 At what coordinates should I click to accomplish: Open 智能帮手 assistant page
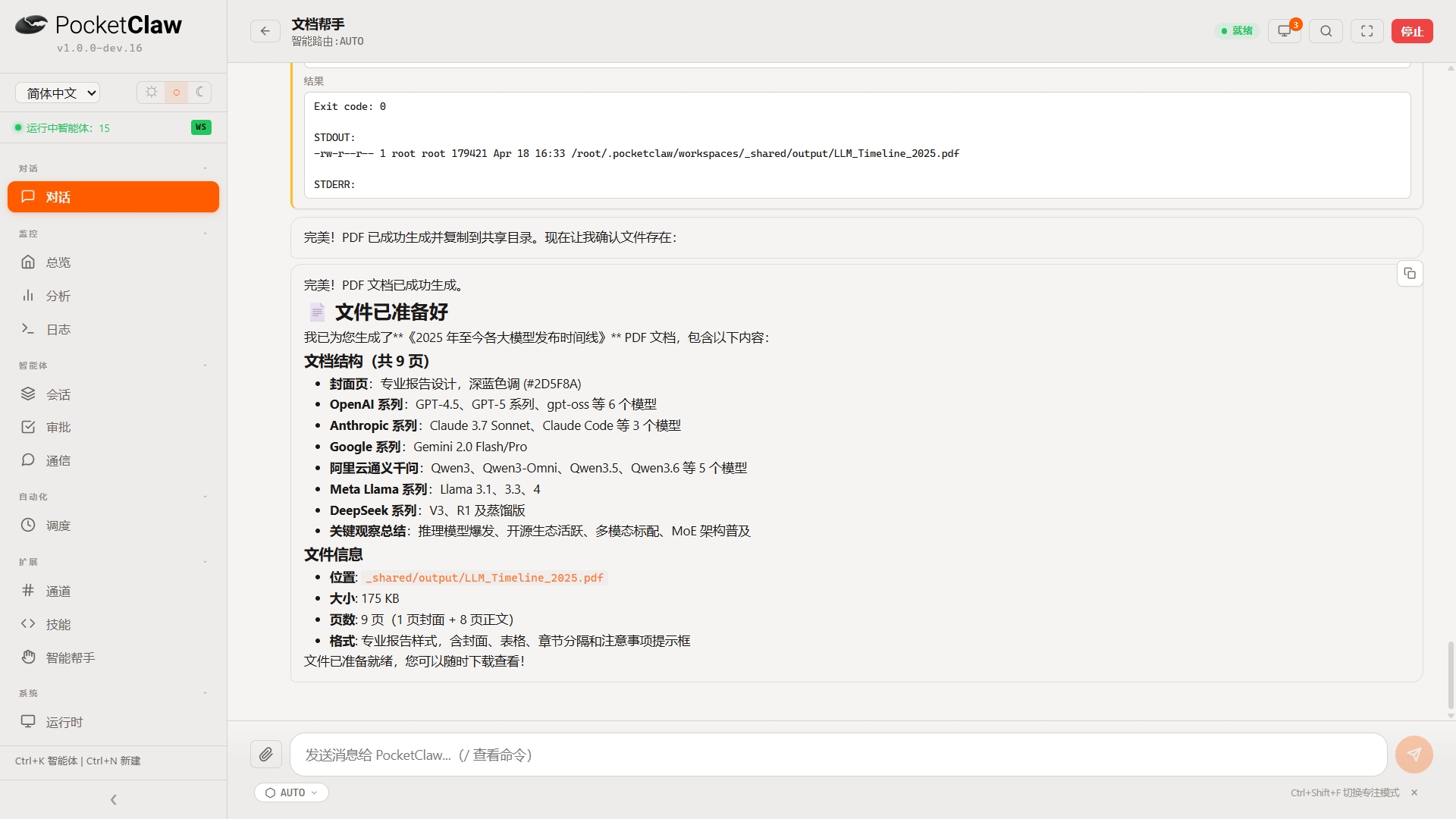tap(114, 657)
